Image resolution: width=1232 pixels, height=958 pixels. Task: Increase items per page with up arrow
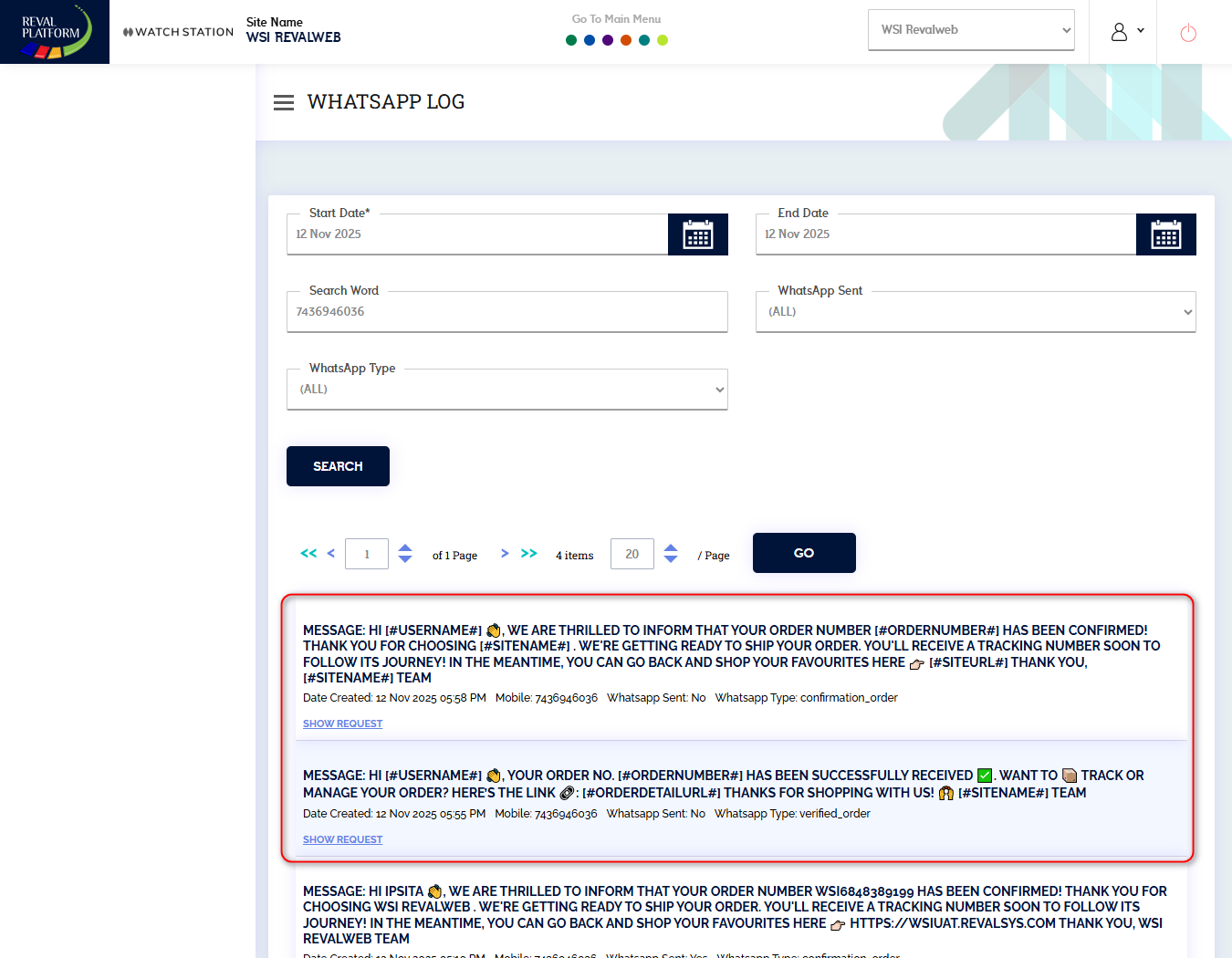pos(671,547)
